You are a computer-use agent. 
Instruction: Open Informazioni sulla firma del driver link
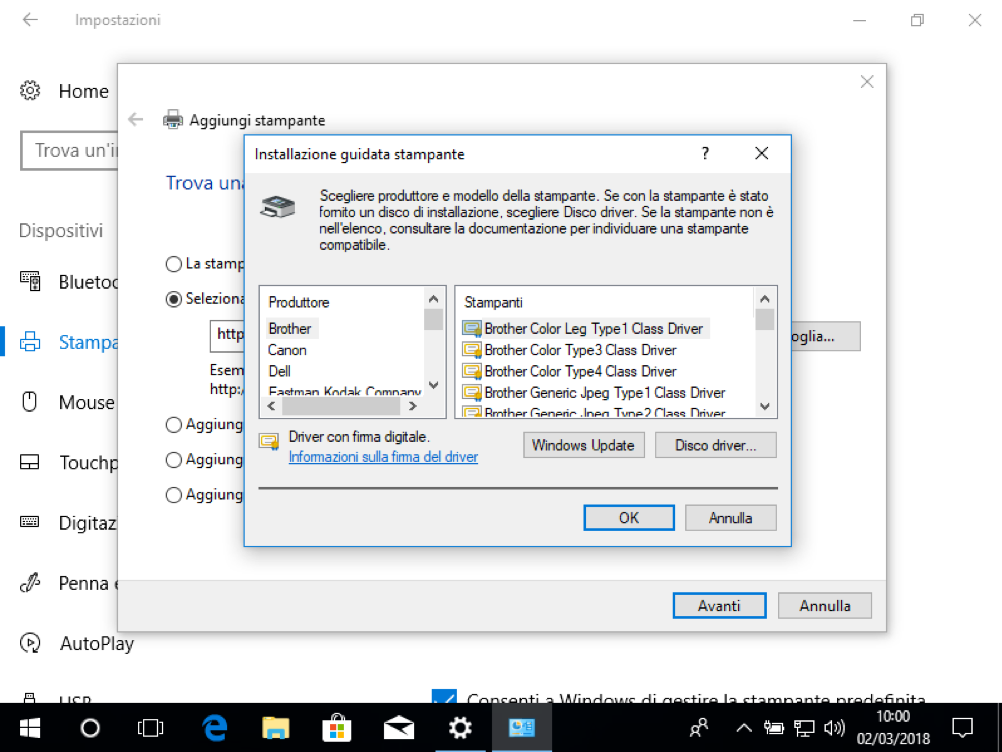tap(383, 457)
